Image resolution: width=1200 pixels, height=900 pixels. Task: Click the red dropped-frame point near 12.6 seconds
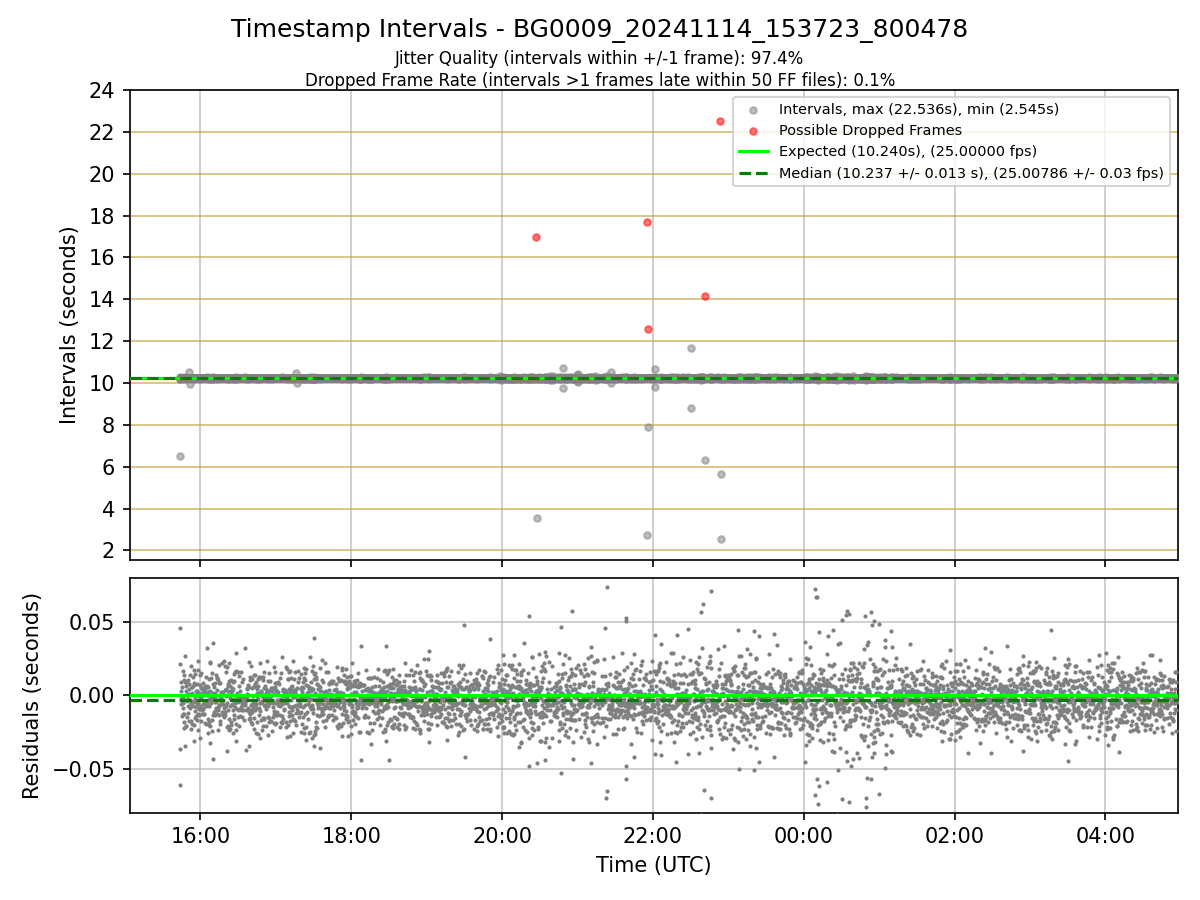(648, 329)
